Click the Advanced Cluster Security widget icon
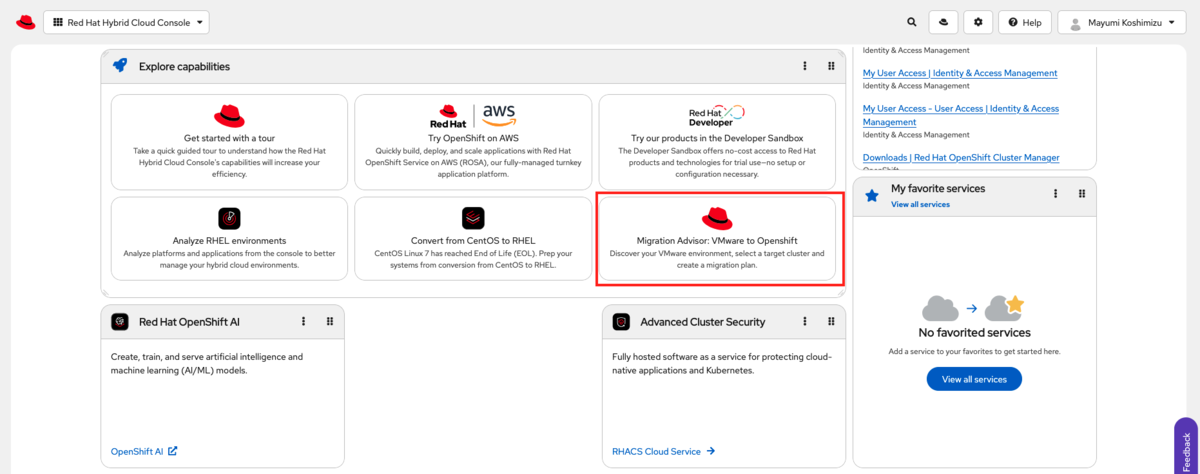1200x474 pixels. [621, 322]
